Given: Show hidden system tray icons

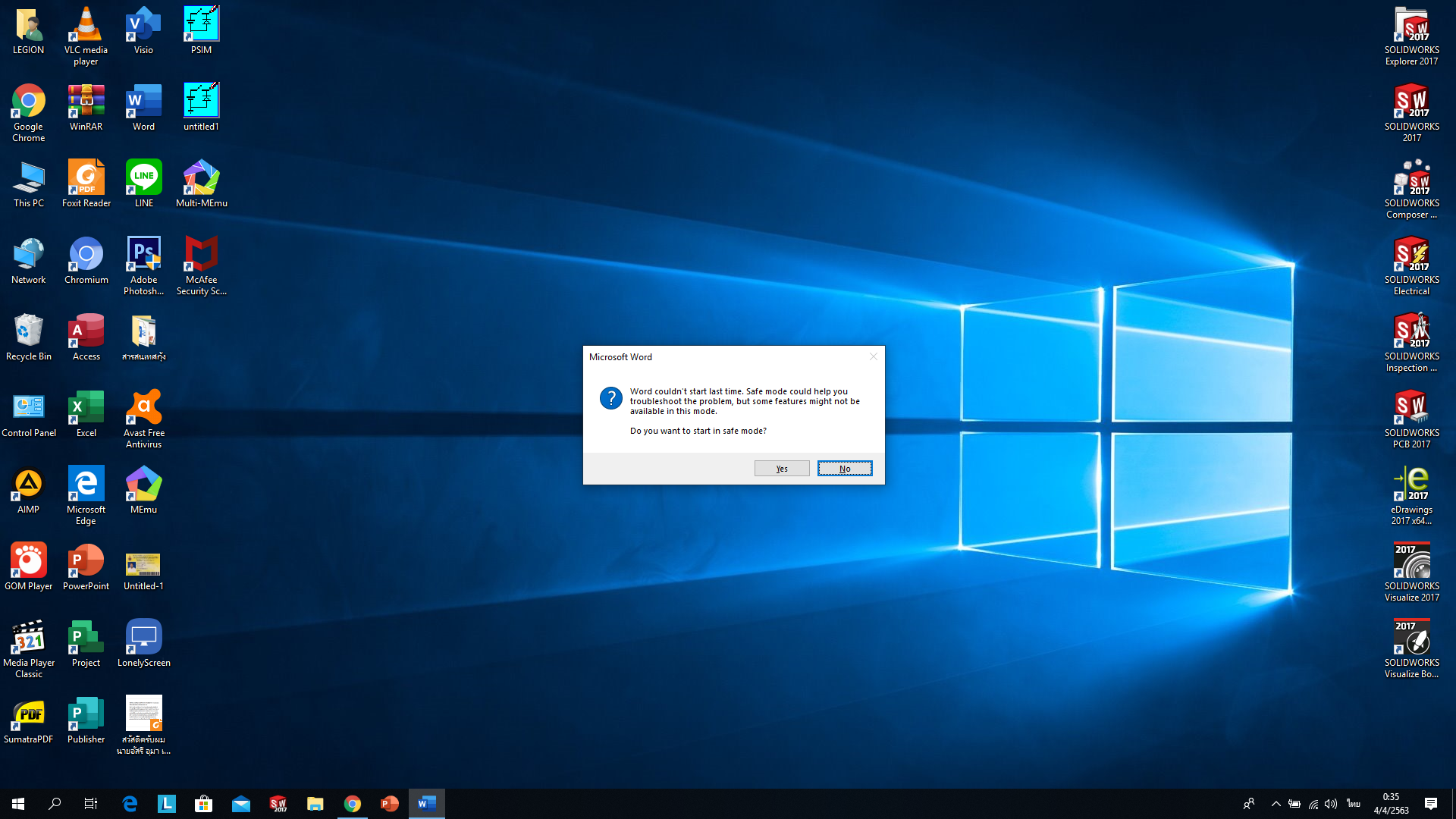Looking at the screenshot, I should point(1276,804).
